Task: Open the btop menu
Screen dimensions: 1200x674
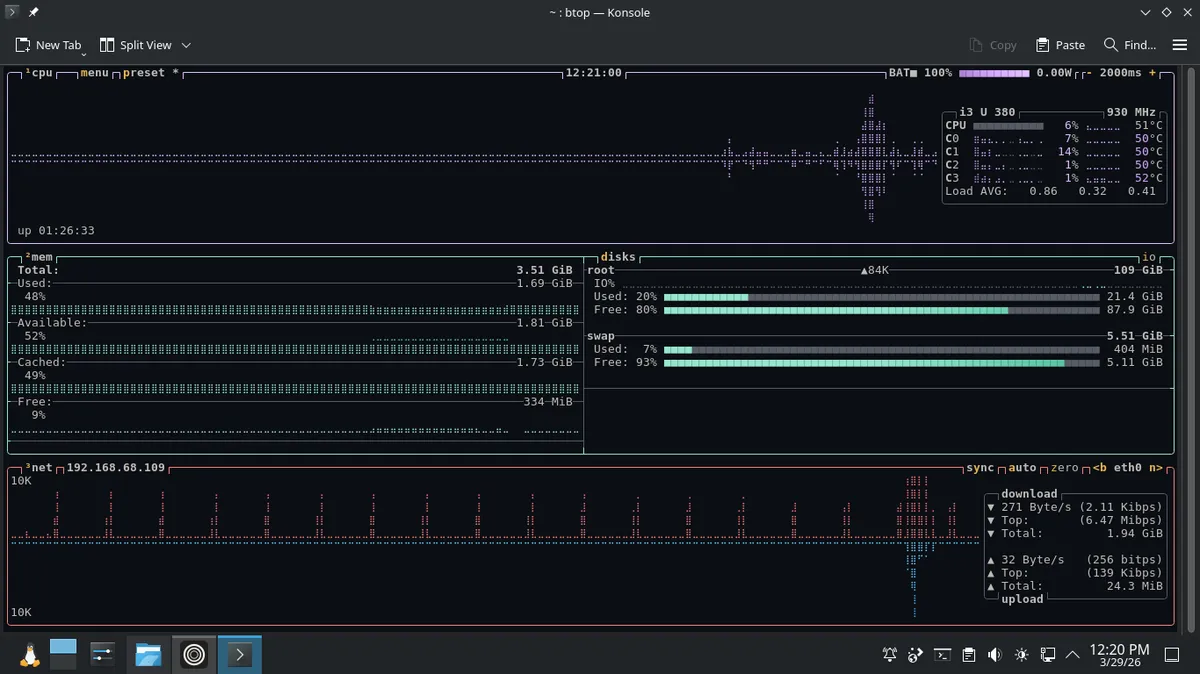Action: (x=94, y=73)
